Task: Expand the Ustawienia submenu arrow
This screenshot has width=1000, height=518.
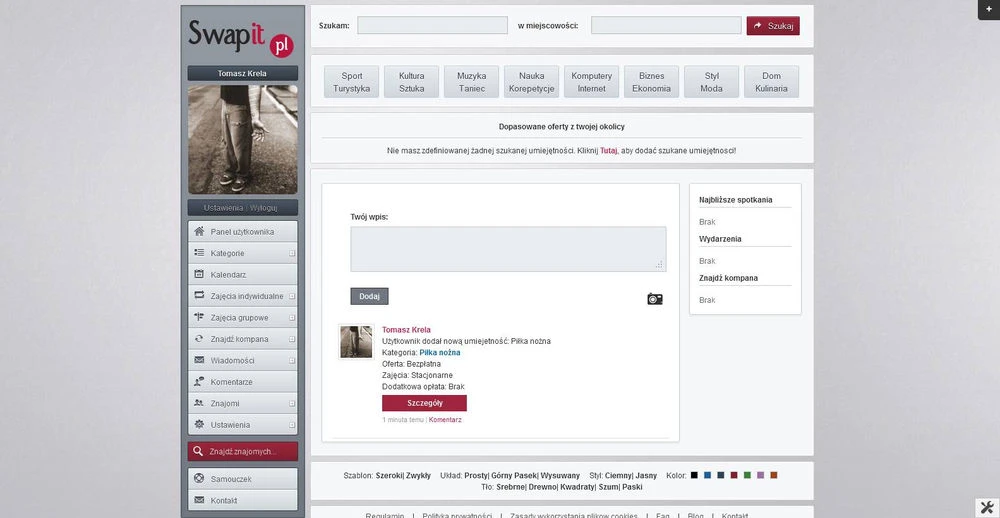Action: coord(292,425)
